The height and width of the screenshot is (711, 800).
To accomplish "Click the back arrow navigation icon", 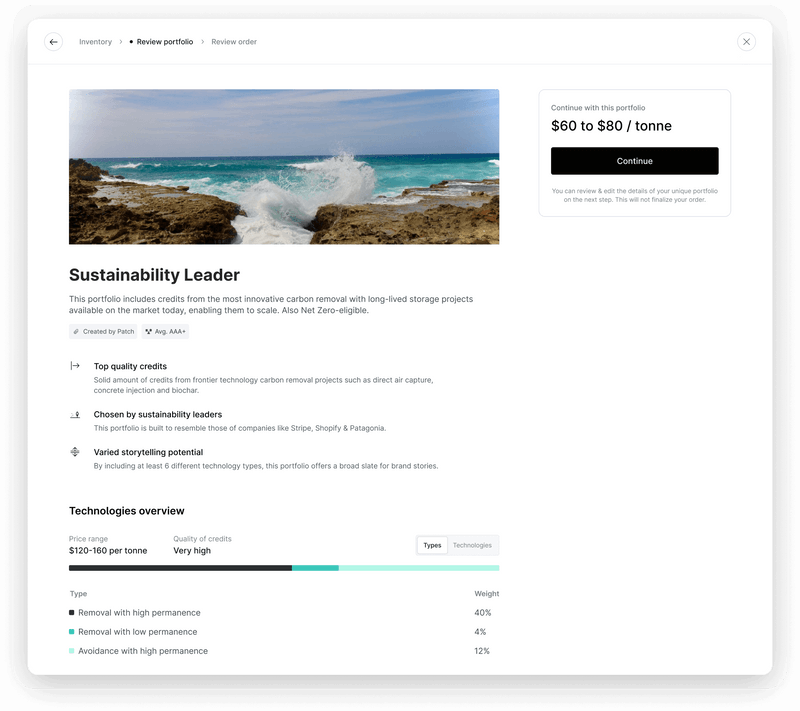I will click(x=53, y=42).
